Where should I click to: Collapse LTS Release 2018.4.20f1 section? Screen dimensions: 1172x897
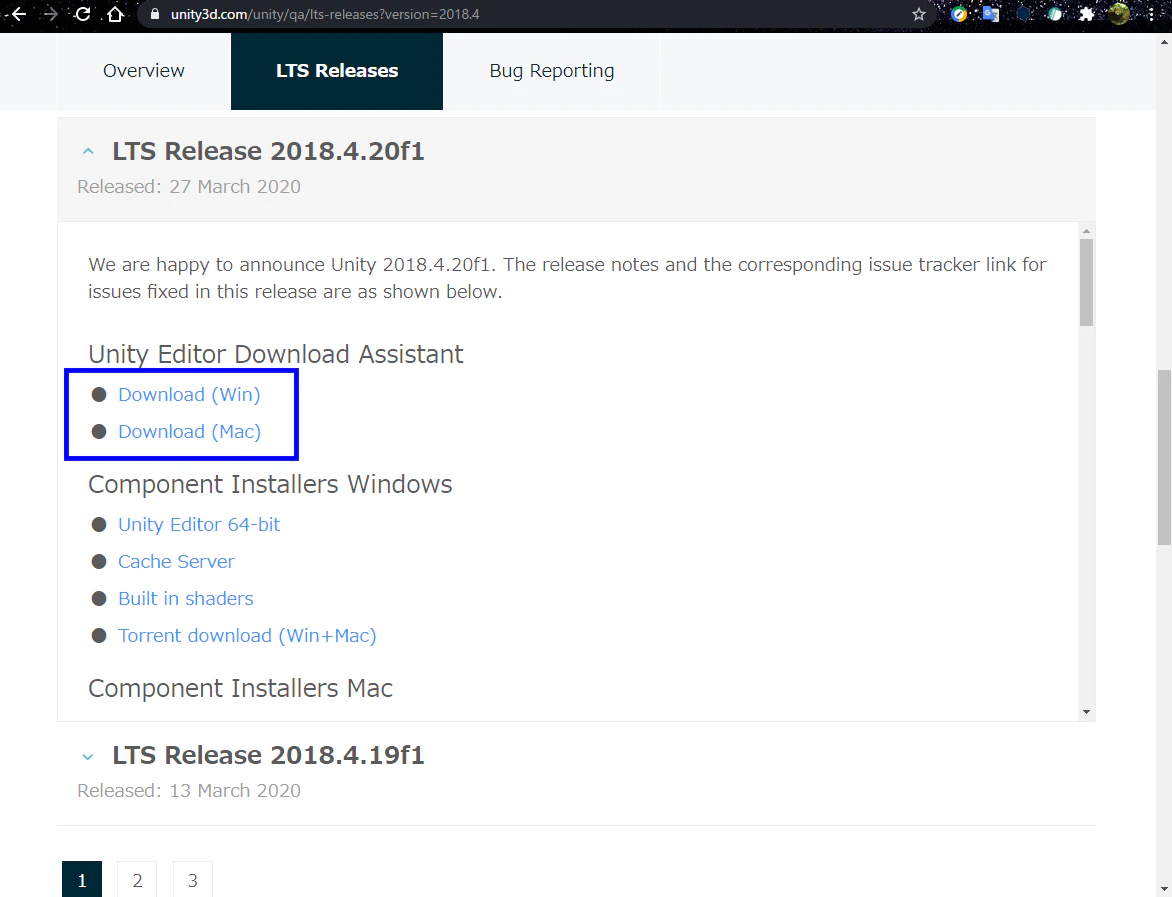87,151
